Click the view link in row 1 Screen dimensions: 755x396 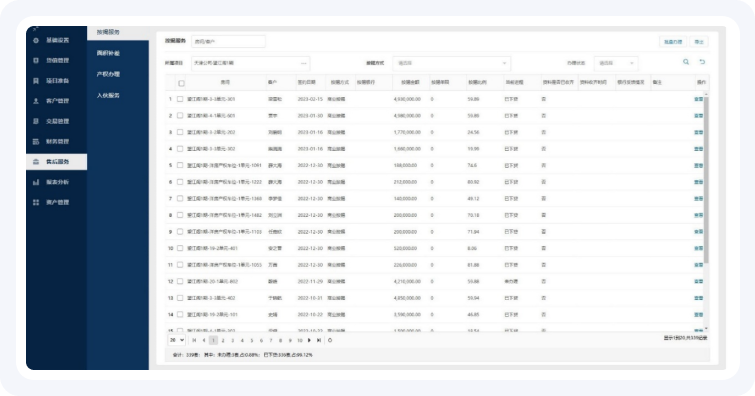tap(698, 99)
